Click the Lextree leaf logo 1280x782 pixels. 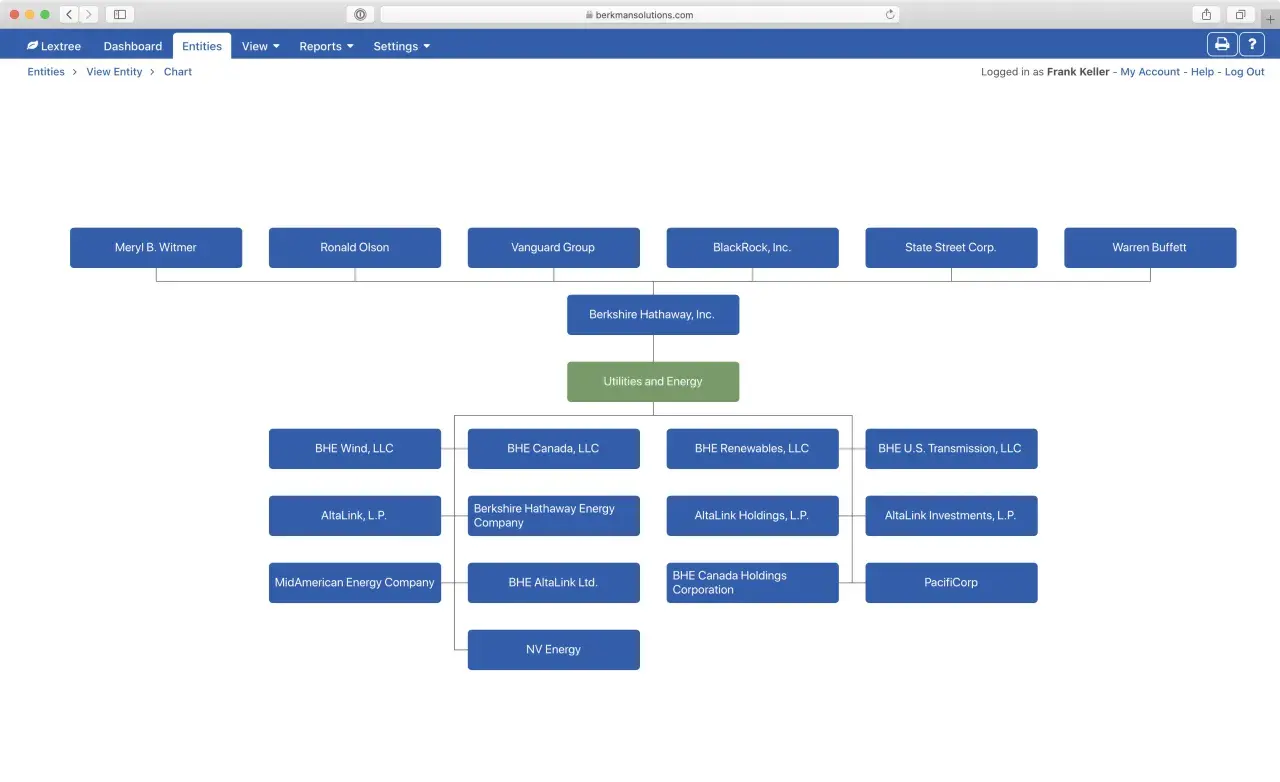pyautogui.click(x=33, y=46)
